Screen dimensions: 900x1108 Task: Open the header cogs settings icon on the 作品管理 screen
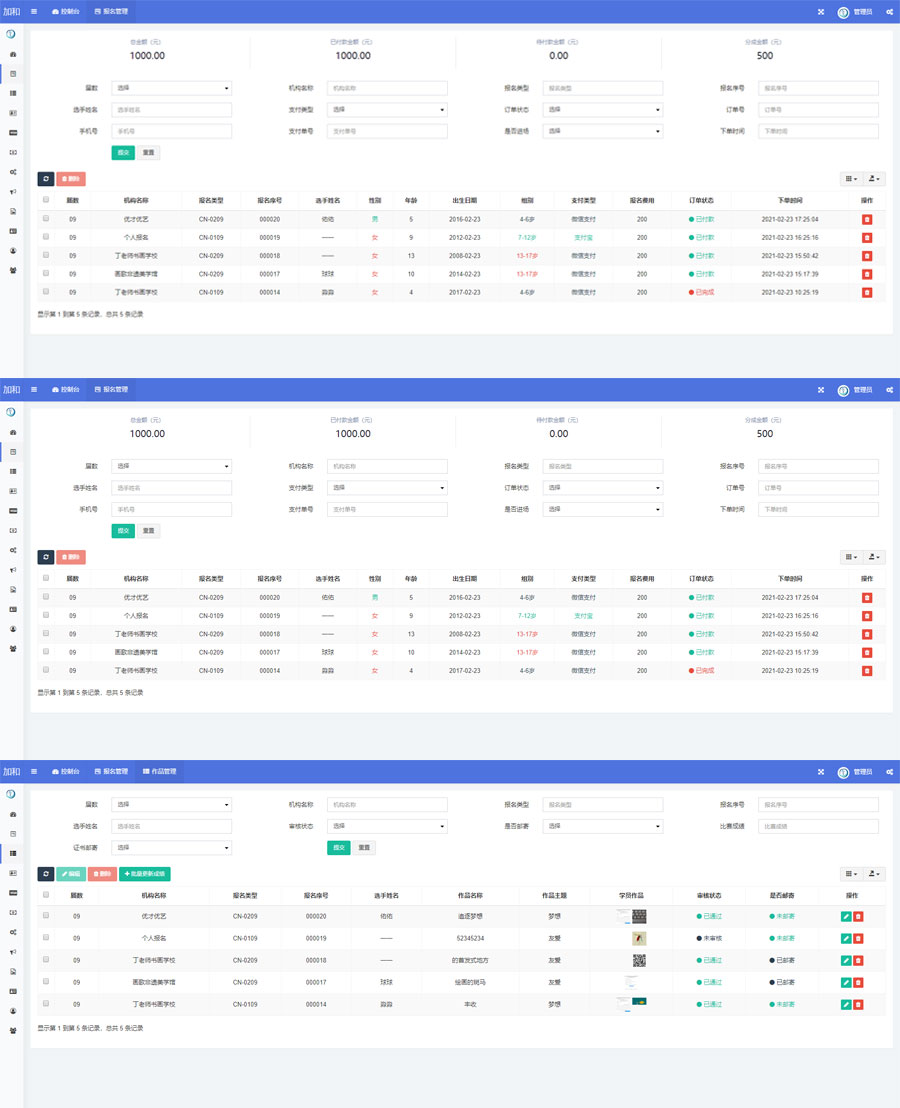pyautogui.click(x=889, y=772)
